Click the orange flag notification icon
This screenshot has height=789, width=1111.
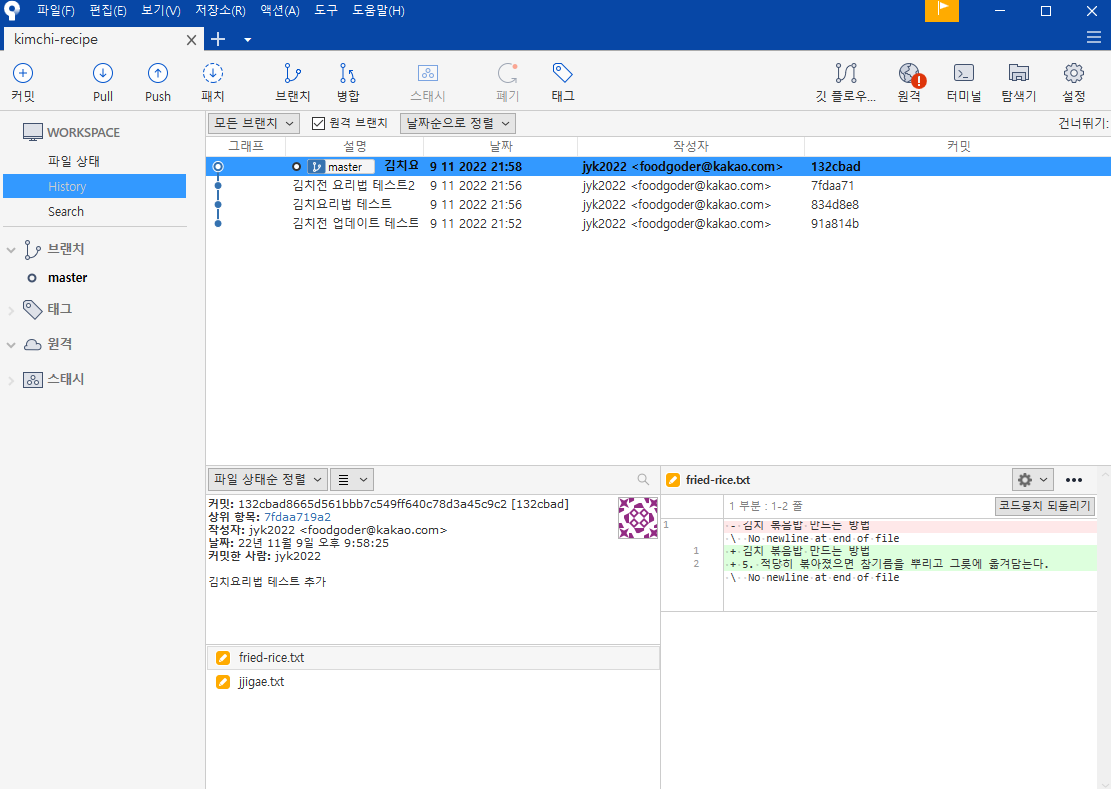(x=942, y=11)
